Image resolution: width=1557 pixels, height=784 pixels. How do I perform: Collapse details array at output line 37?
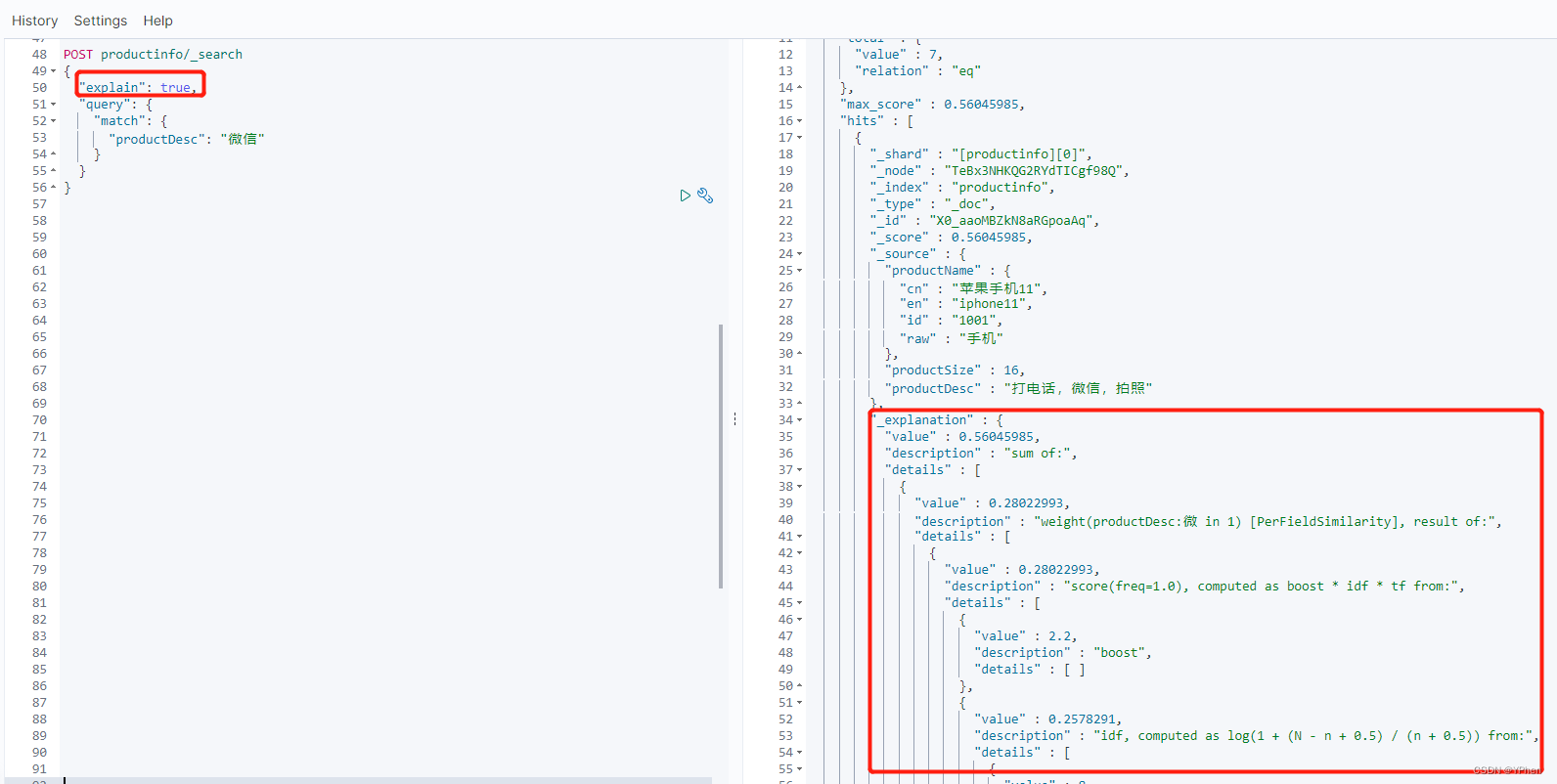click(799, 470)
